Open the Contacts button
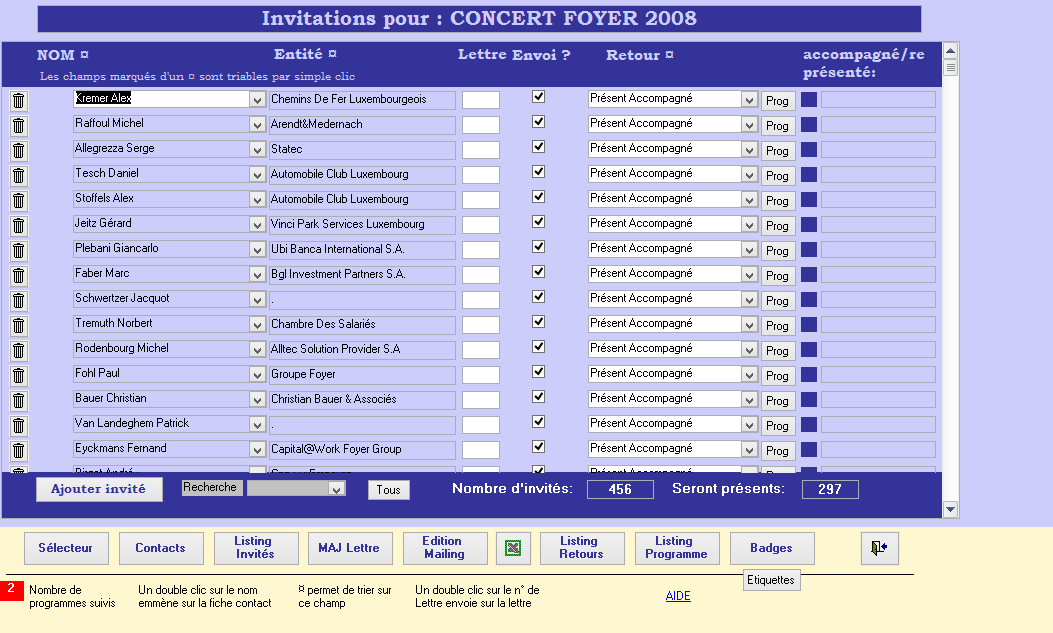The image size is (1053, 633). point(161,548)
